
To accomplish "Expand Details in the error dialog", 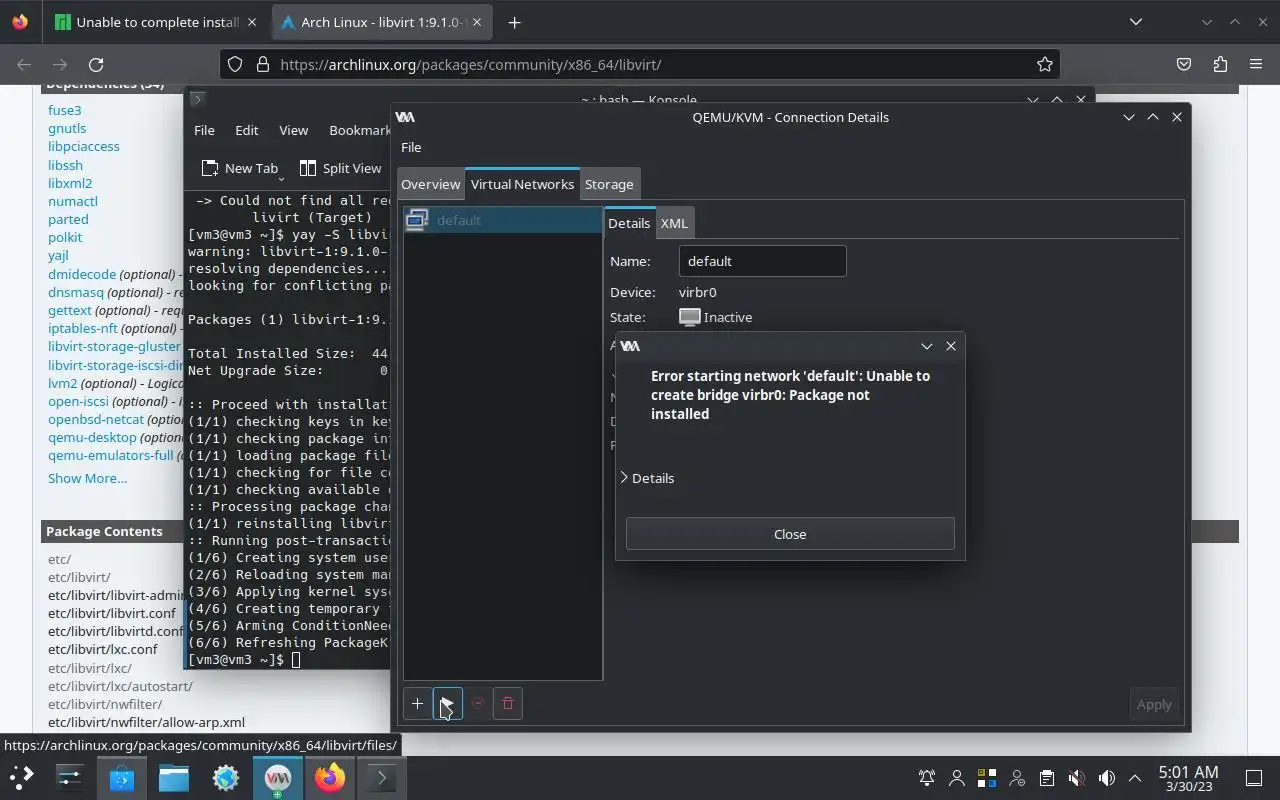I will [x=647, y=478].
